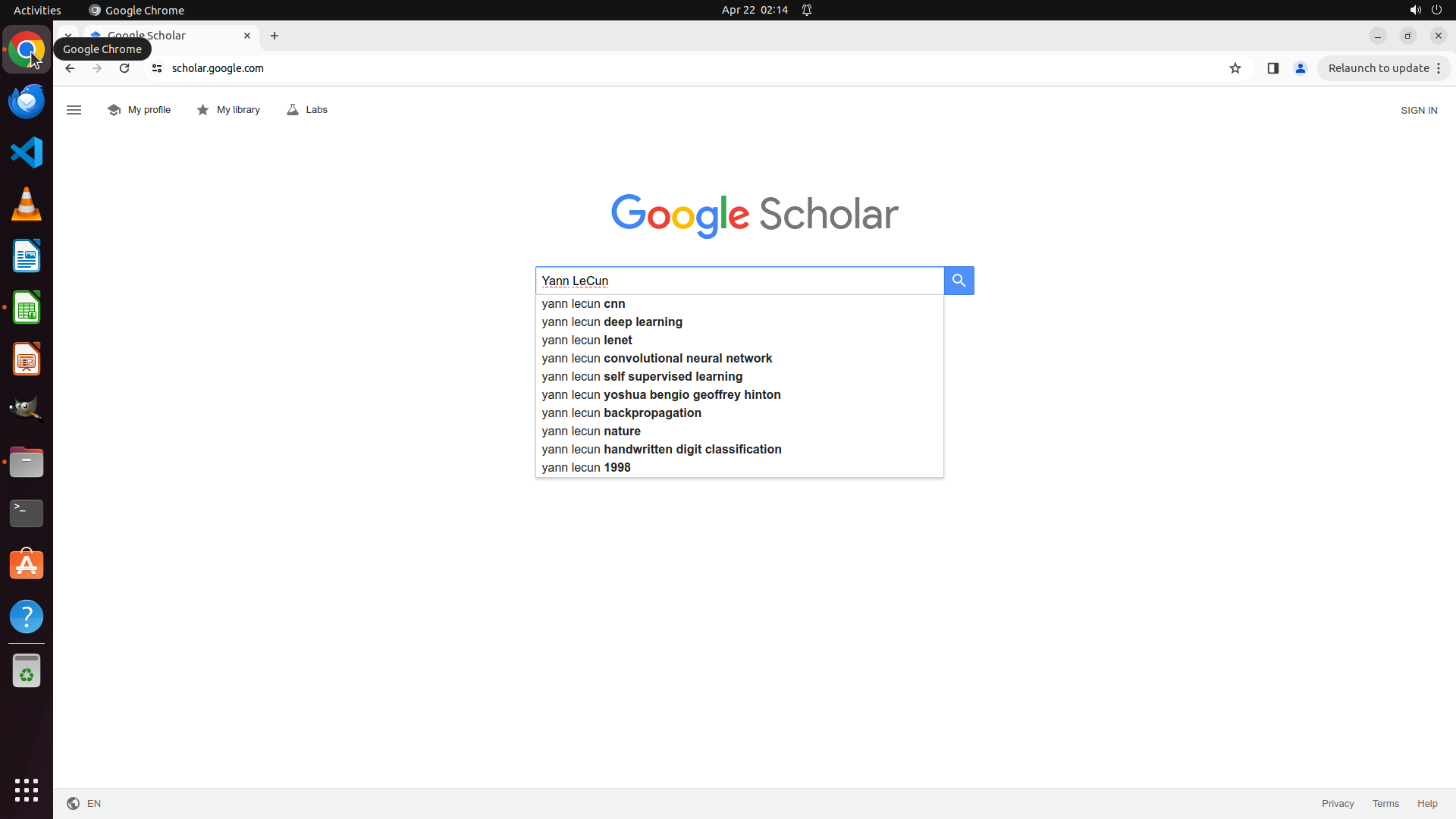Screen dimensions: 1456x819
Task: Choose suggestion "yann lecun backpropagation"
Action: click(621, 413)
